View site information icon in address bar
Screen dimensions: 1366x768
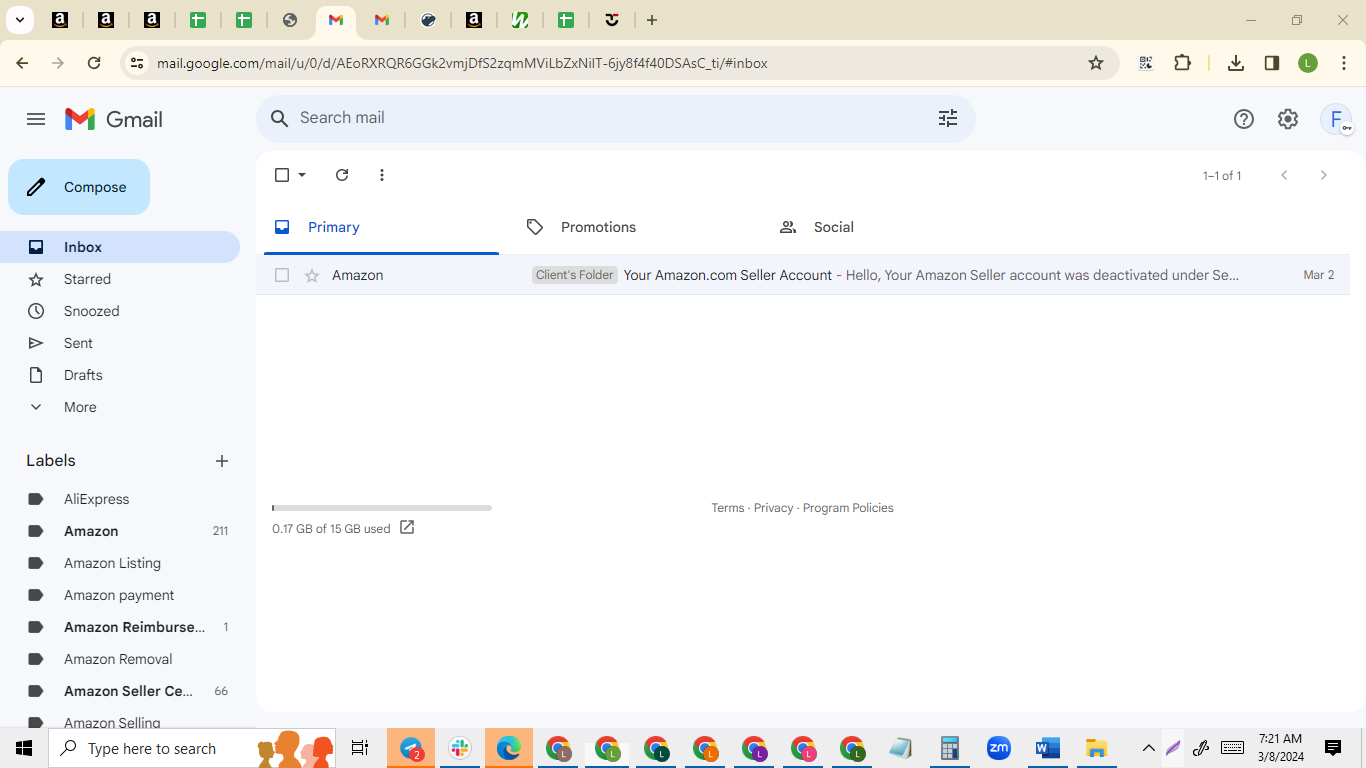137,63
